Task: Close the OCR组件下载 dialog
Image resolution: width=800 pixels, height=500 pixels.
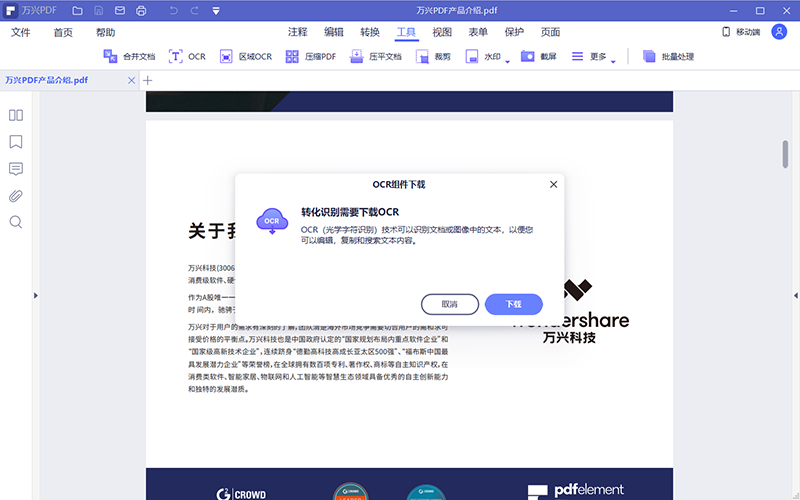Action: click(x=554, y=184)
